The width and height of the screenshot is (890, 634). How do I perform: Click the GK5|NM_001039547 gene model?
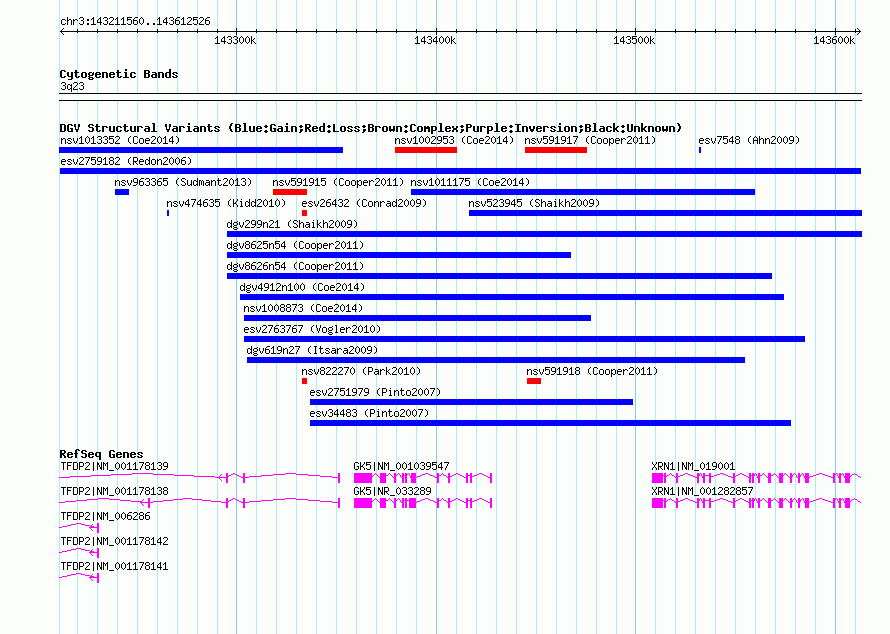(x=423, y=478)
